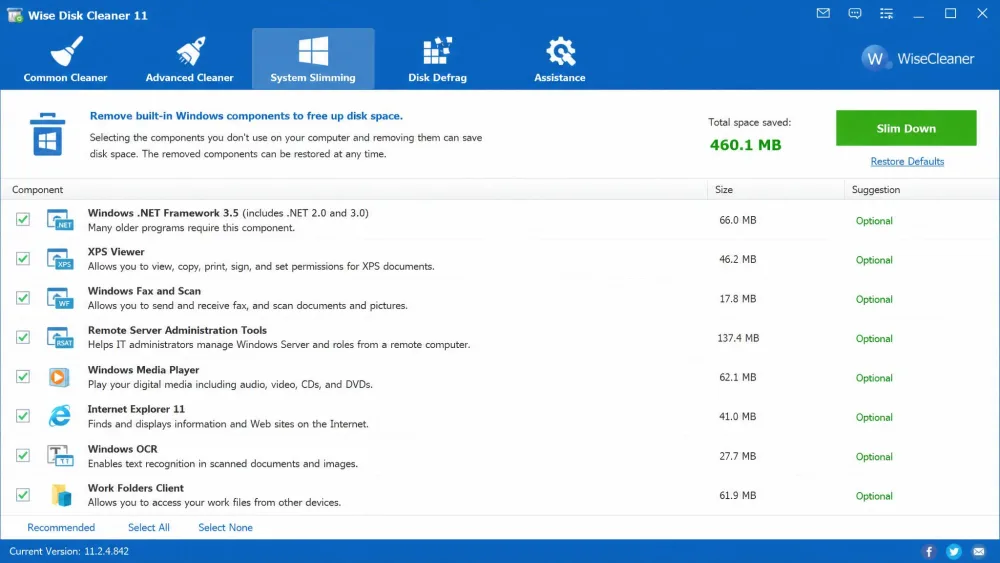
Task: Open the feedback chat bubble icon
Action: [x=855, y=13]
